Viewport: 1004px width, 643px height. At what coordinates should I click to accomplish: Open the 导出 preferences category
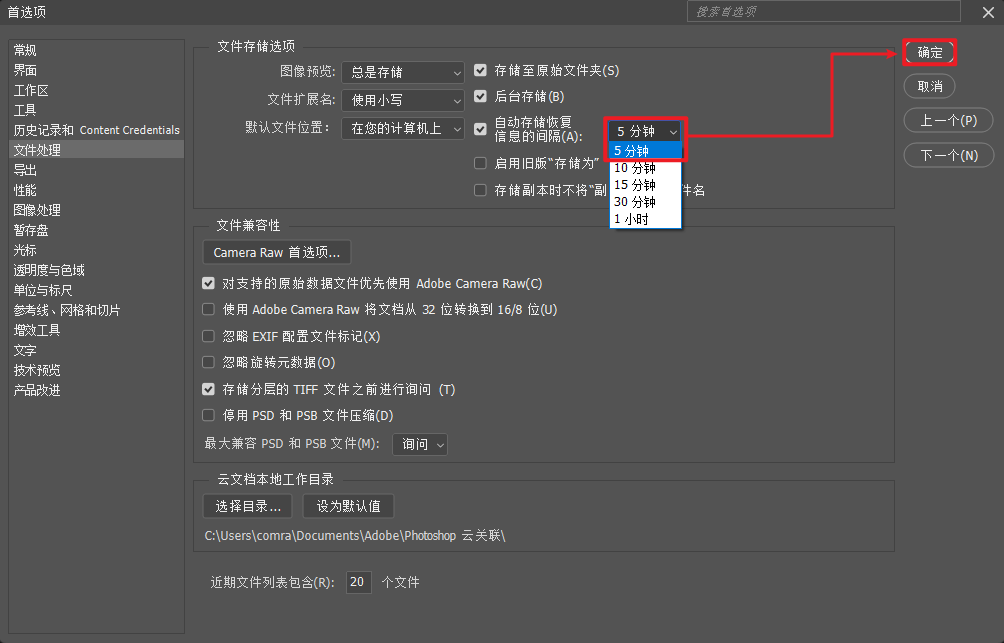coord(25,170)
